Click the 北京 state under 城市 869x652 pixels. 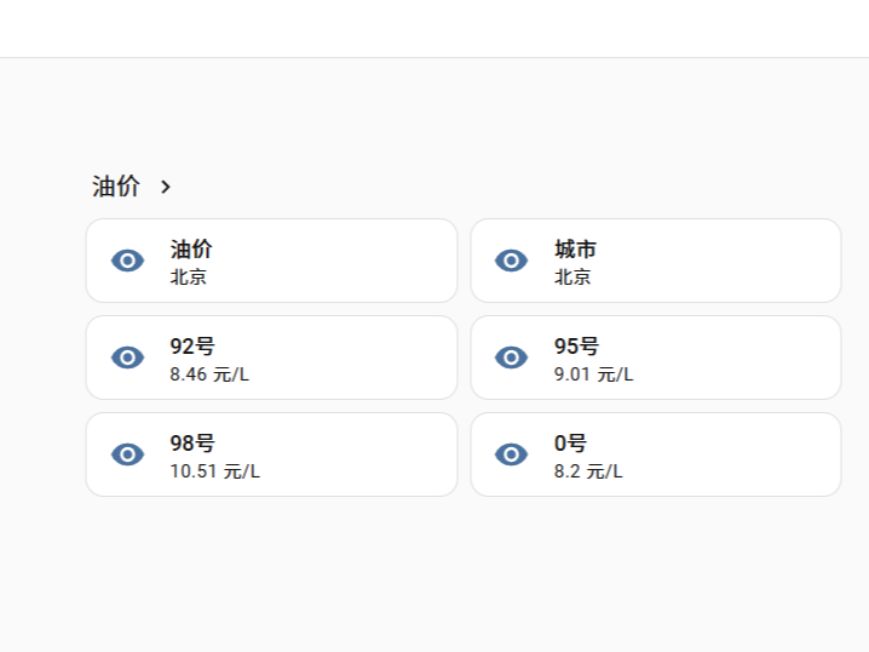573,278
